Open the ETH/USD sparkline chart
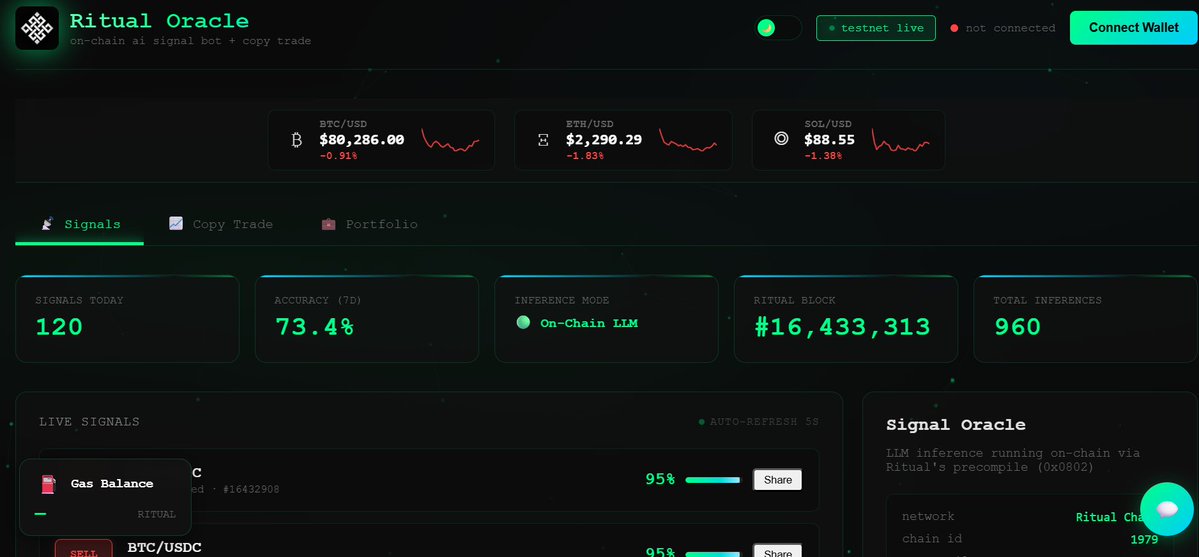 [688, 140]
